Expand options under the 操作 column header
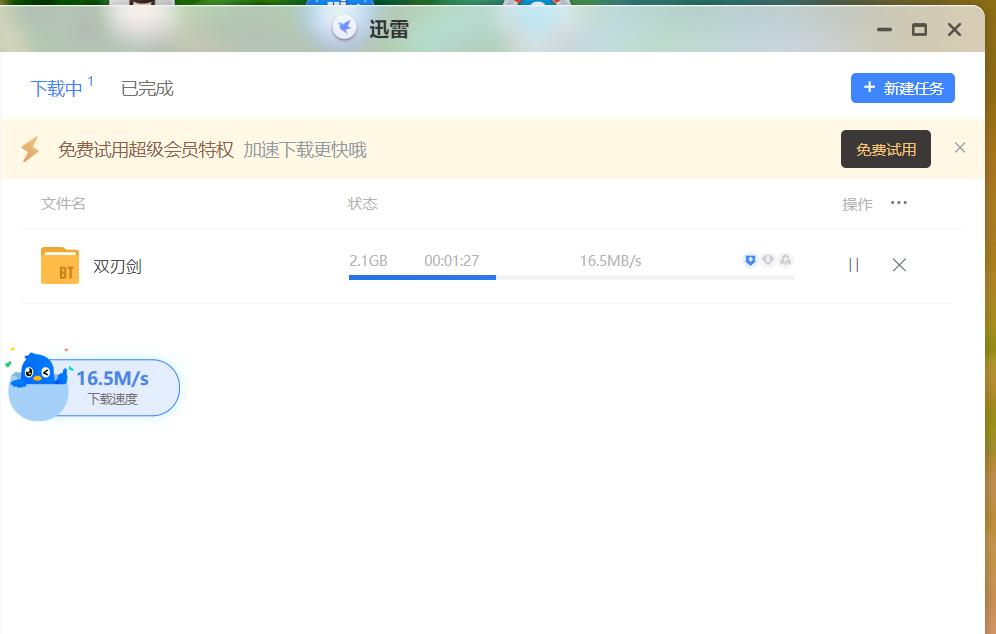Image resolution: width=996 pixels, height=634 pixels. click(x=857, y=204)
